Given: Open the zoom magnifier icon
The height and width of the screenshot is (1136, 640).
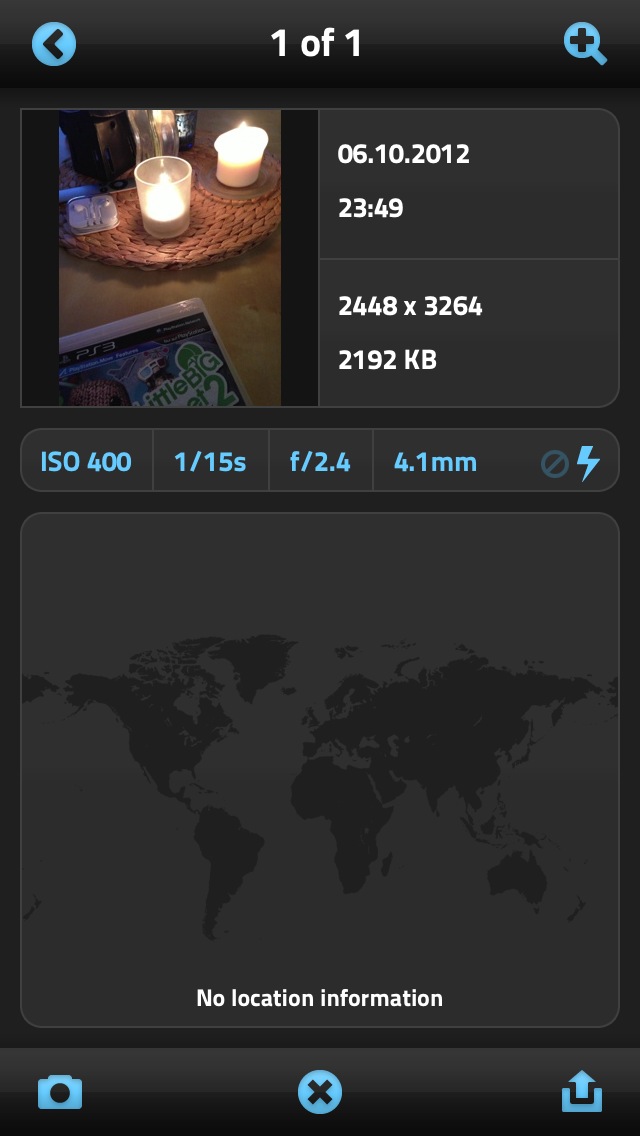Looking at the screenshot, I should tap(585, 44).
